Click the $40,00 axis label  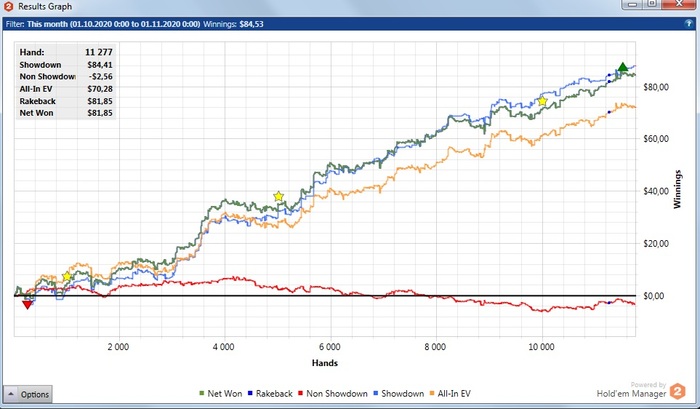click(656, 191)
